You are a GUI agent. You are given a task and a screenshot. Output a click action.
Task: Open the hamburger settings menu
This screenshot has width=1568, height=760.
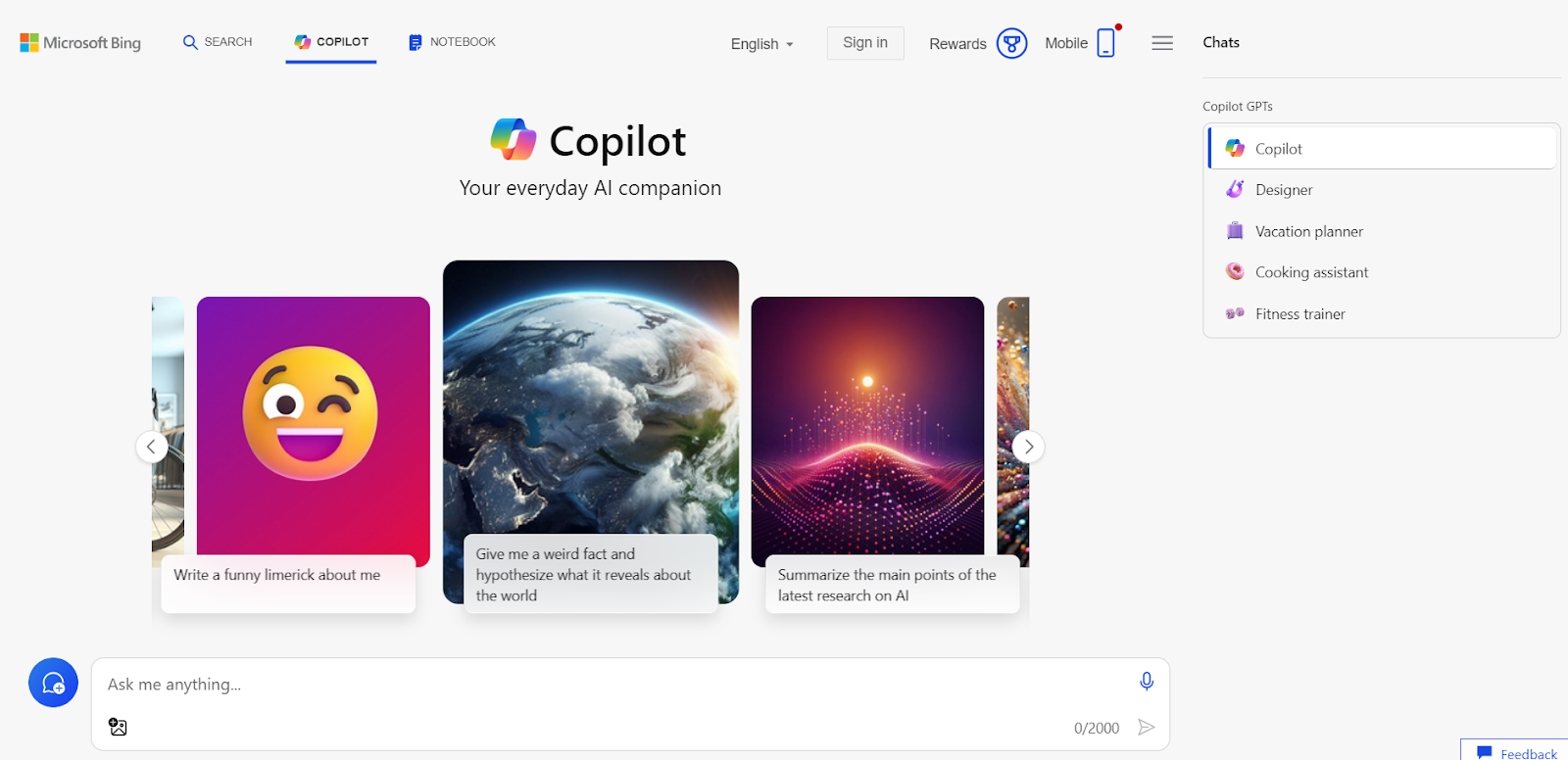tap(1162, 43)
